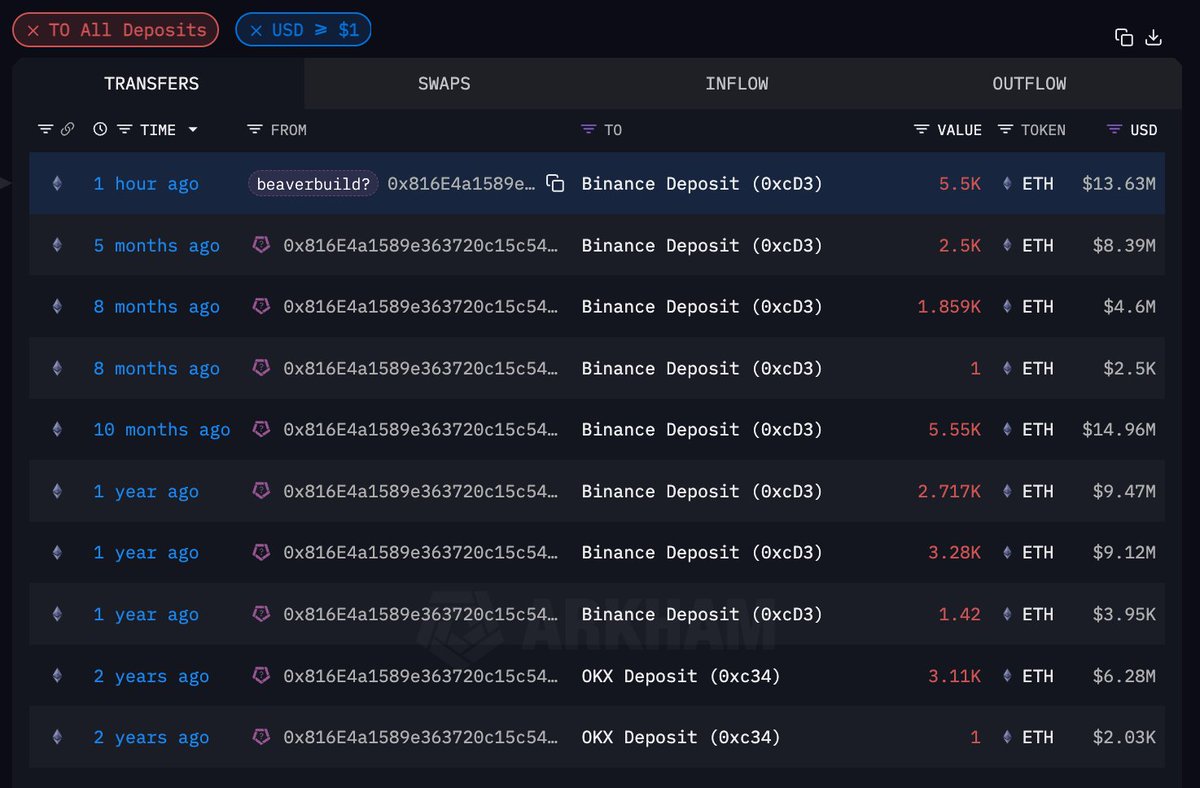Open OKX Deposit (0xc34) in the $6.28M row
The width and height of the screenshot is (1200, 788).
[x=681, y=676]
